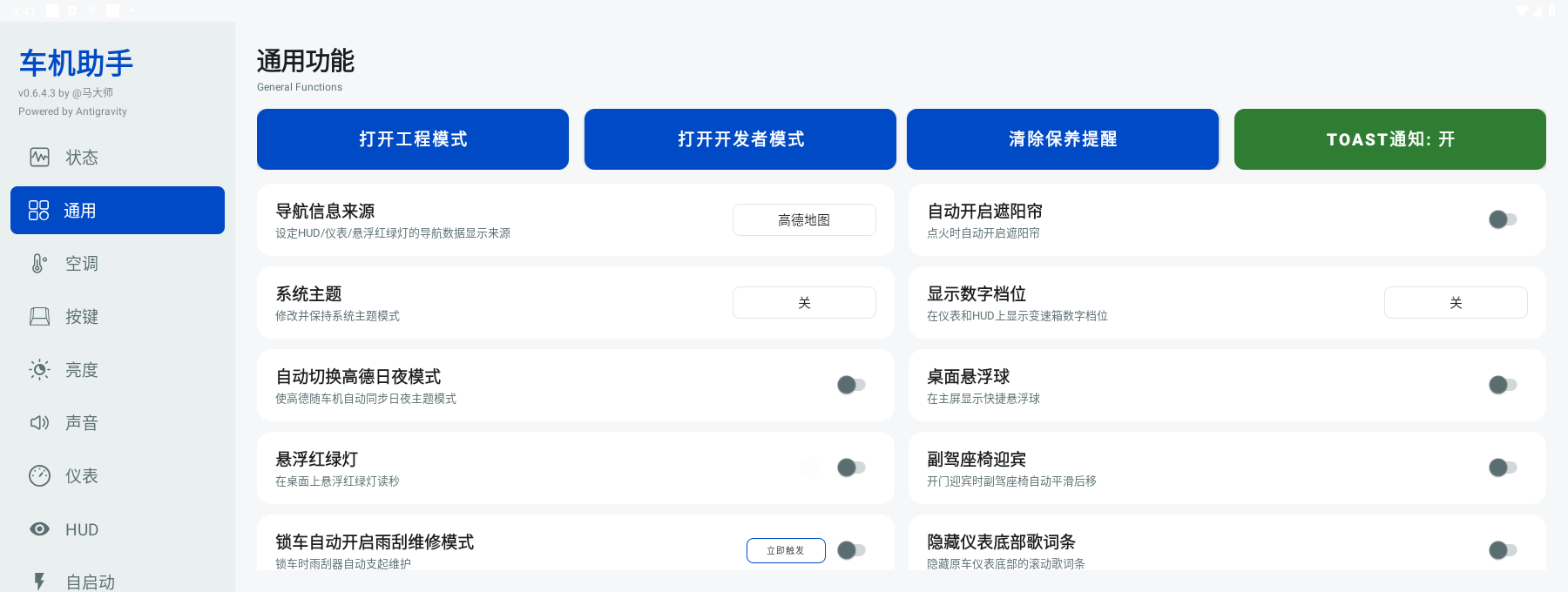Click 打开开发者模式 button
Screen dimensions: 1568x592
(x=740, y=139)
